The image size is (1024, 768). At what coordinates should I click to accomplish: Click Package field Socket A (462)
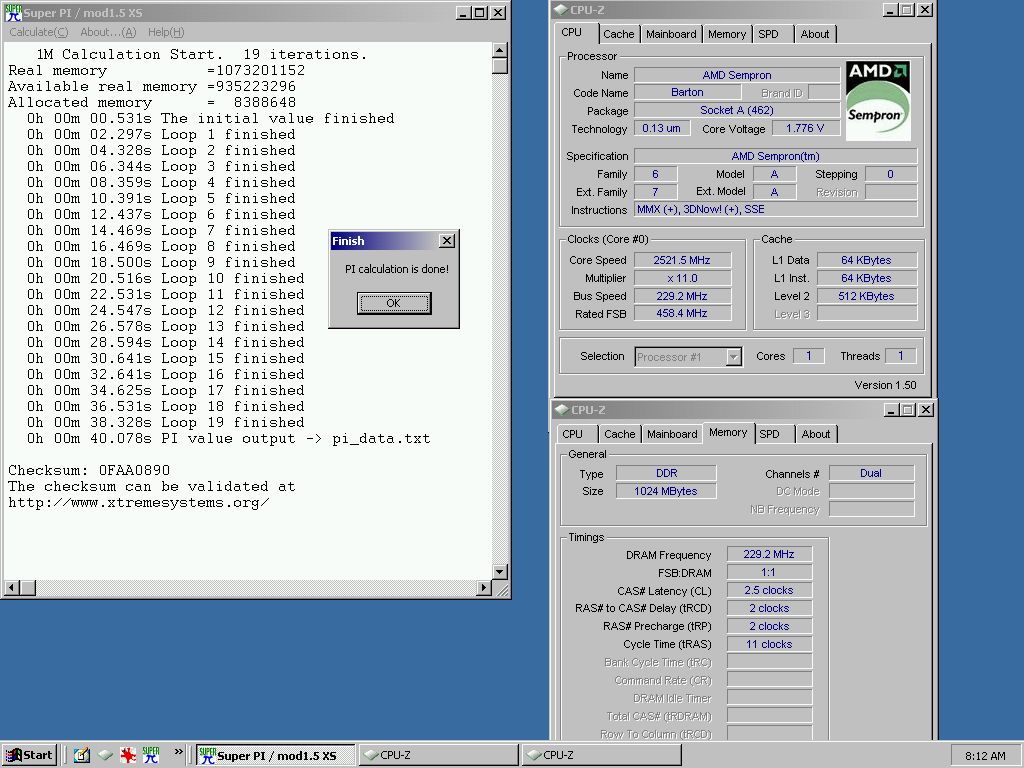737,110
